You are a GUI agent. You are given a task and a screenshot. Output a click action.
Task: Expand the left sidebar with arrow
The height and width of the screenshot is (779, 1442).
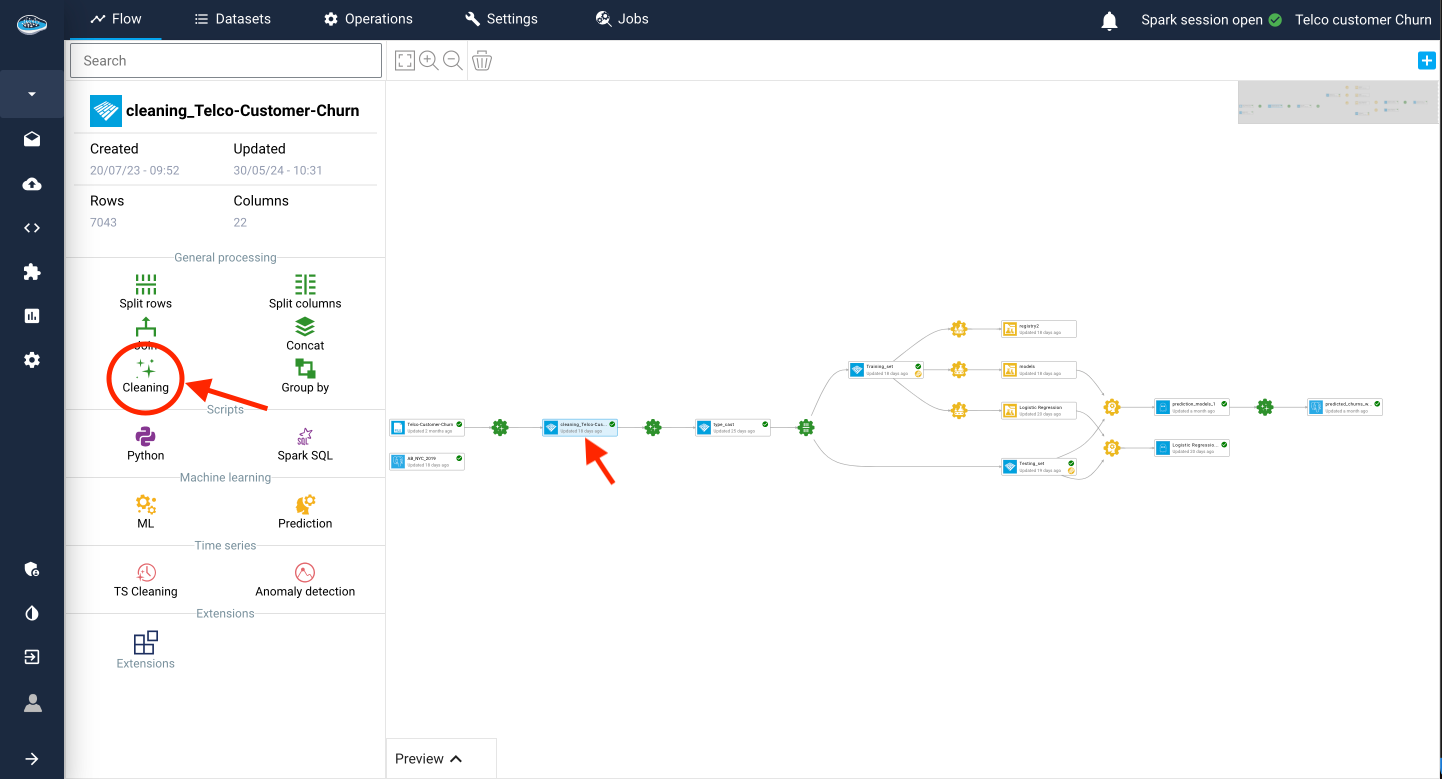pos(32,759)
